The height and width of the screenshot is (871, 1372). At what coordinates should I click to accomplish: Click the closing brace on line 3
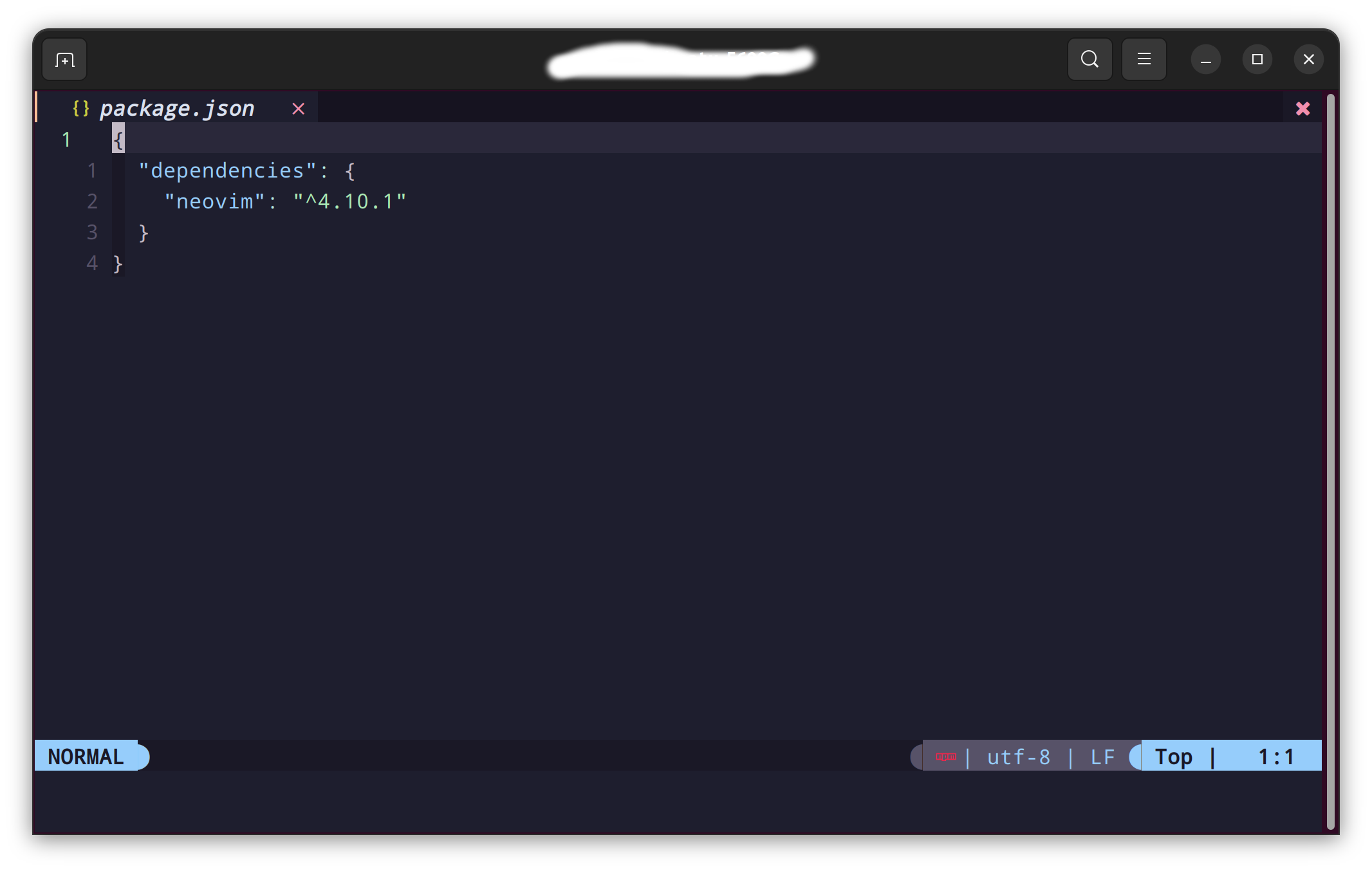coord(143,232)
